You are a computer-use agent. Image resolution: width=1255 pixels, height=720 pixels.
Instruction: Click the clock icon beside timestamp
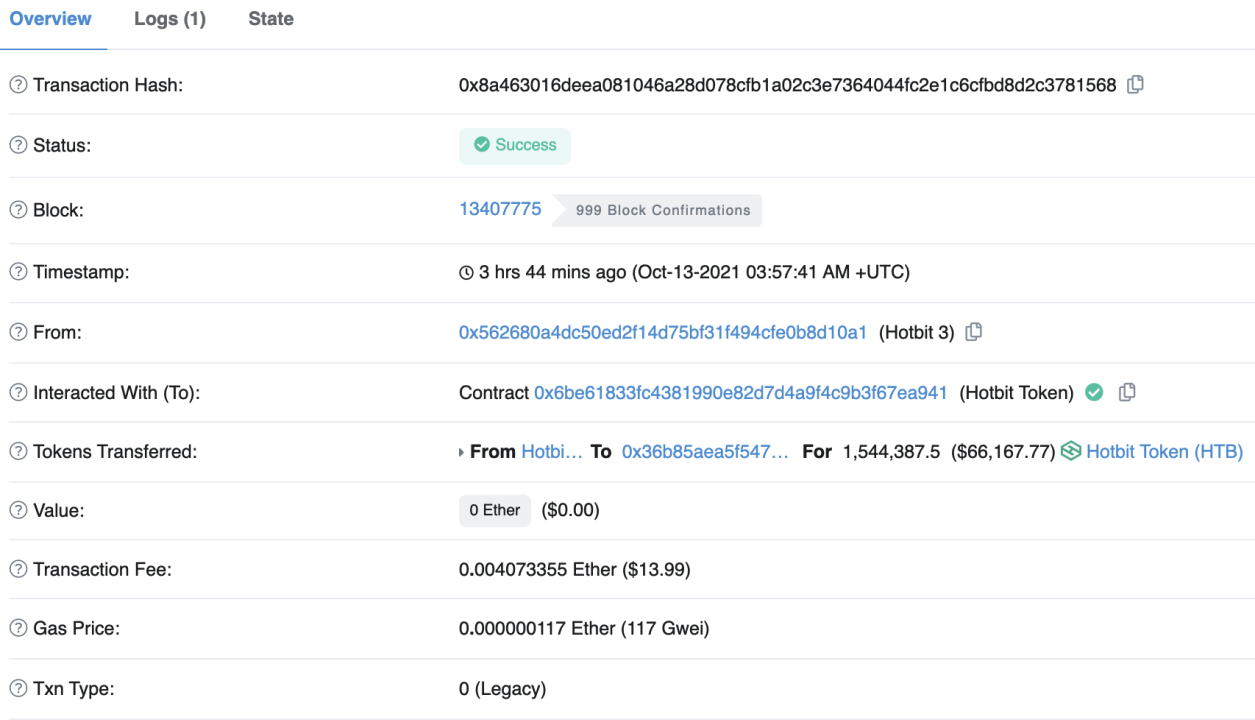[x=466, y=273]
